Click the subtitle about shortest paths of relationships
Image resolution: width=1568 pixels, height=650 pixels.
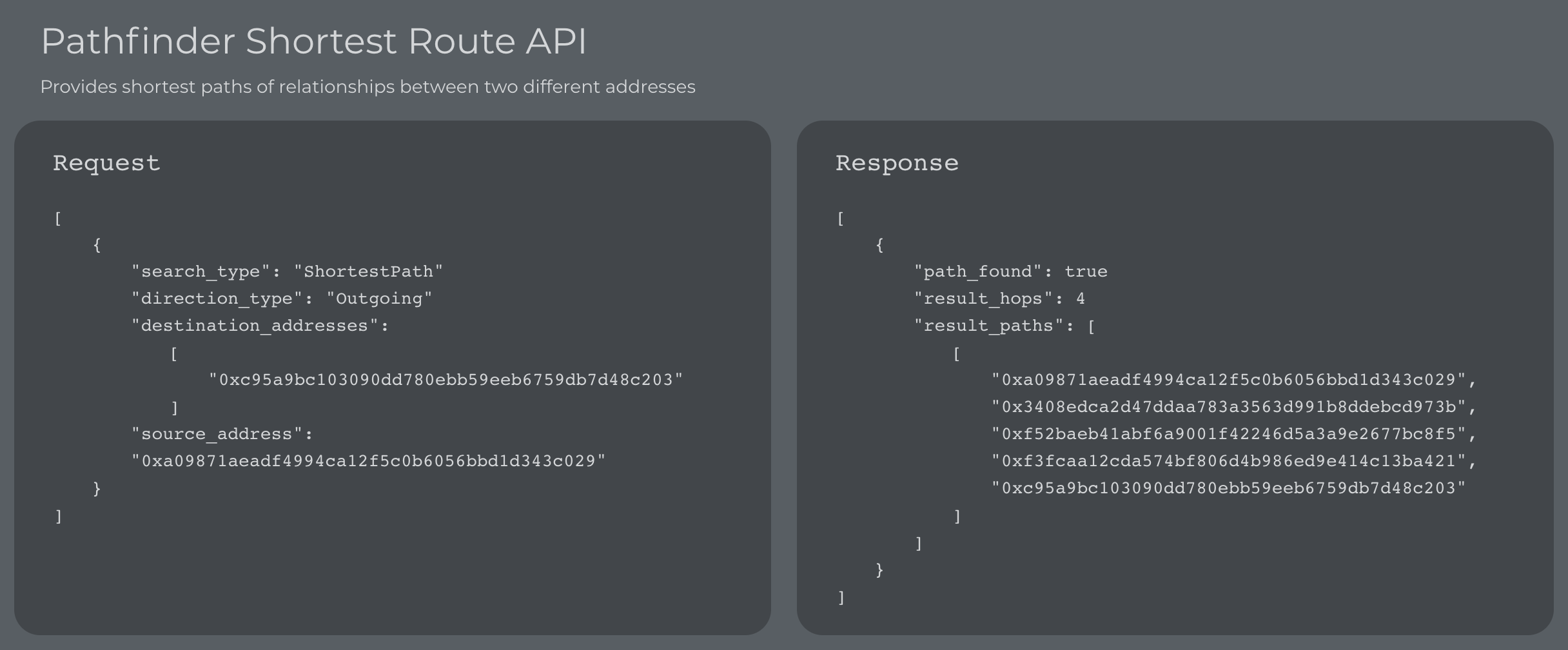367,87
